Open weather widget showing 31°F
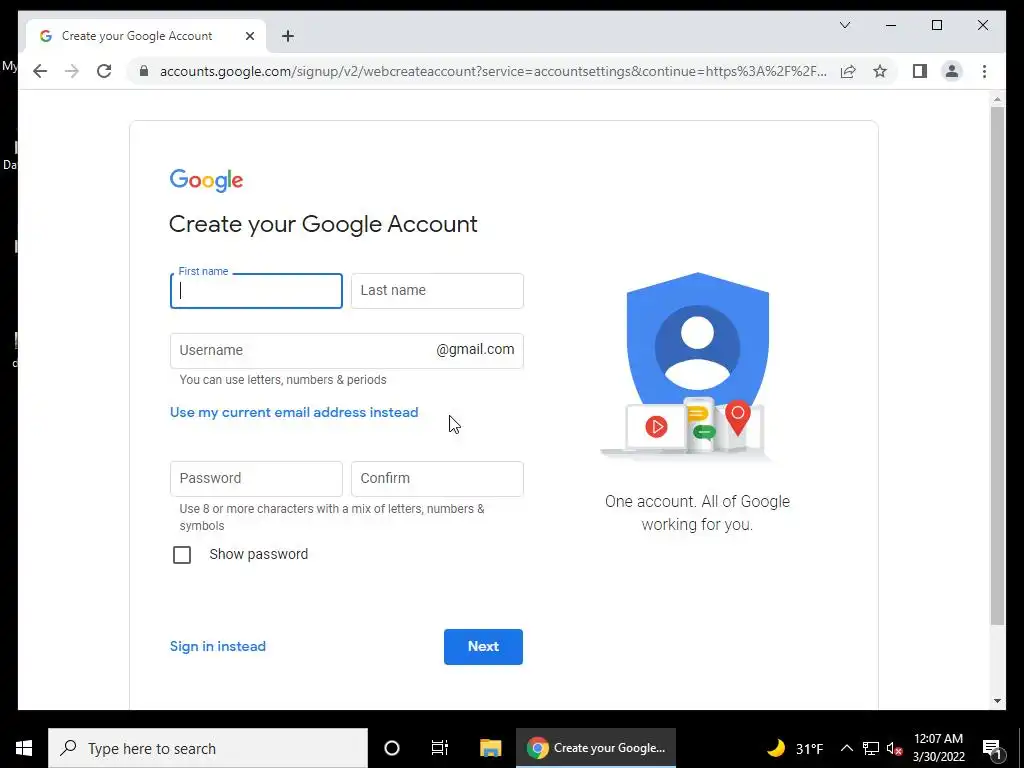1024x768 pixels. pyautogui.click(x=794, y=748)
